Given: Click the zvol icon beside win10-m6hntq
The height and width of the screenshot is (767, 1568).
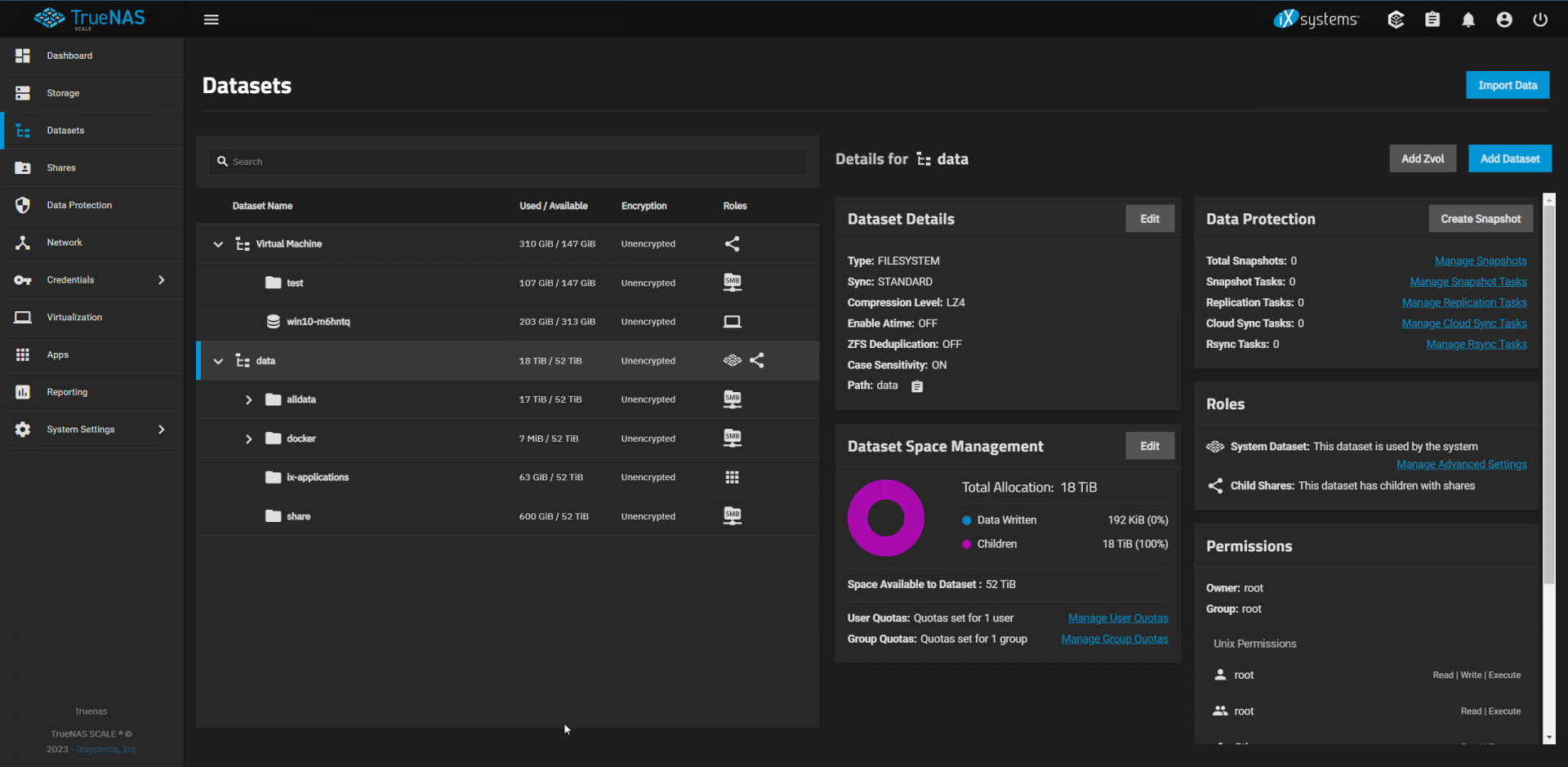Looking at the screenshot, I should 274,322.
